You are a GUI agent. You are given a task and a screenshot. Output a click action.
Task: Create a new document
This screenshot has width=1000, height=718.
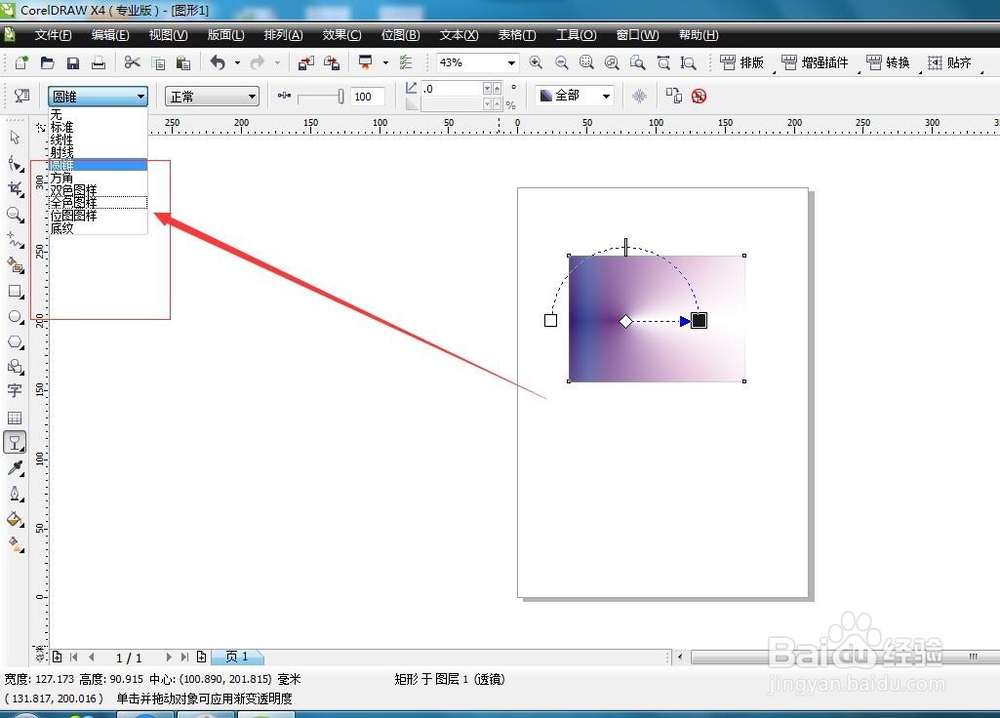pos(21,62)
